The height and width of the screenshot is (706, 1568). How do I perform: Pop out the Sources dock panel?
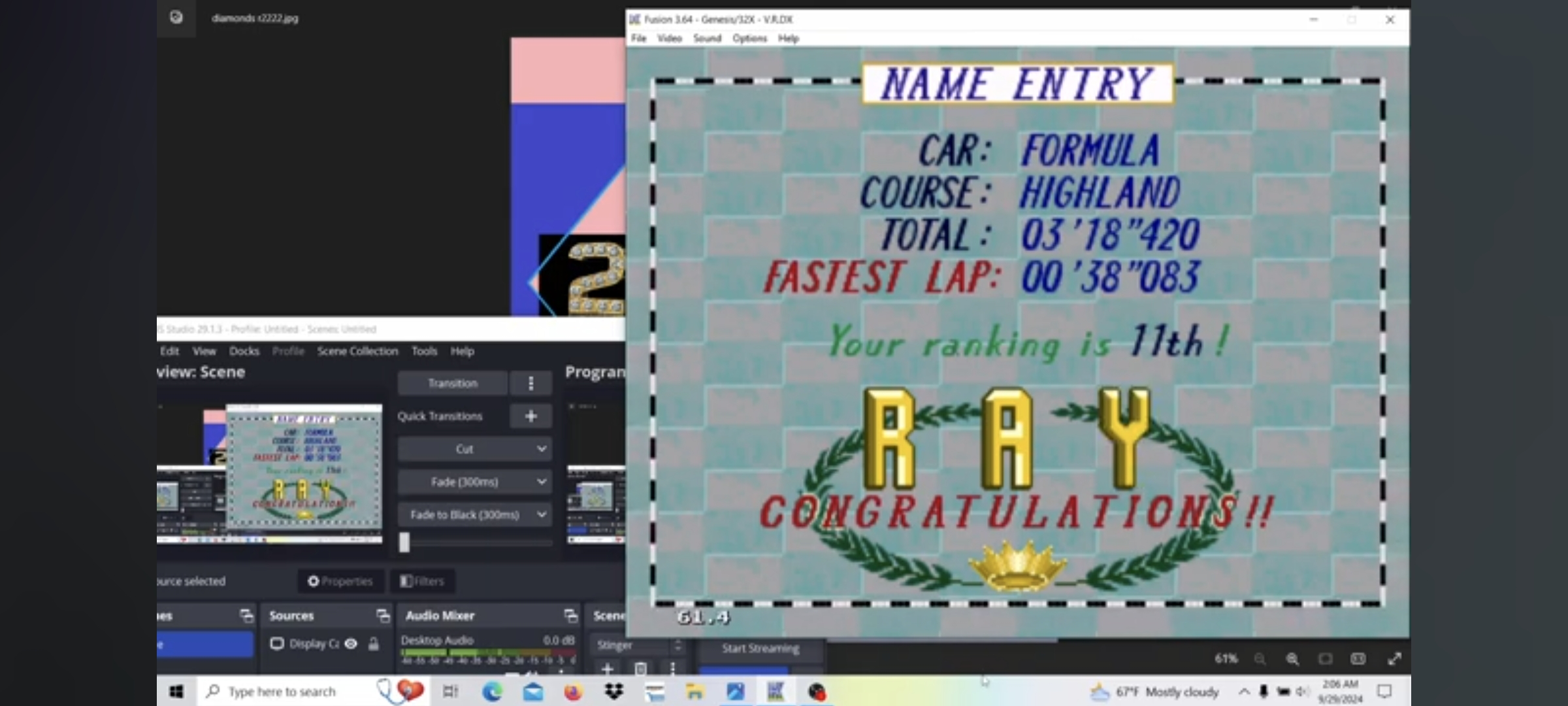tap(383, 615)
